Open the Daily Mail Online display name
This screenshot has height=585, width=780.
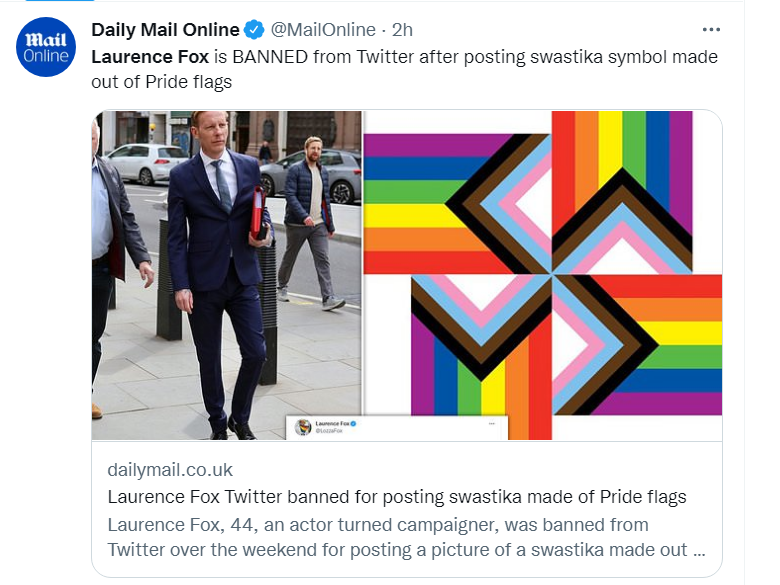(165, 30)
